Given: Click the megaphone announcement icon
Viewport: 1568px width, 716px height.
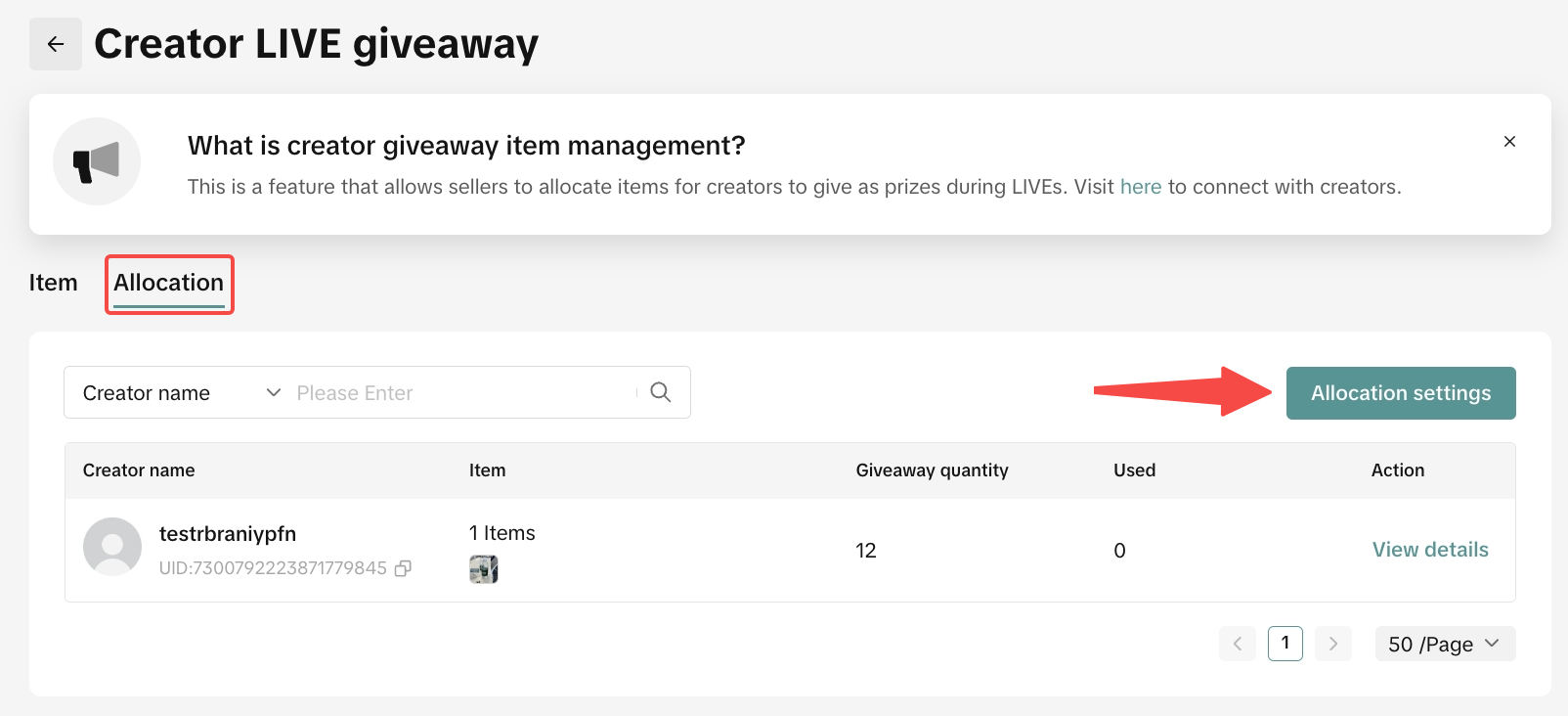Looking at the screenshot, I should [x=97, y=162].
